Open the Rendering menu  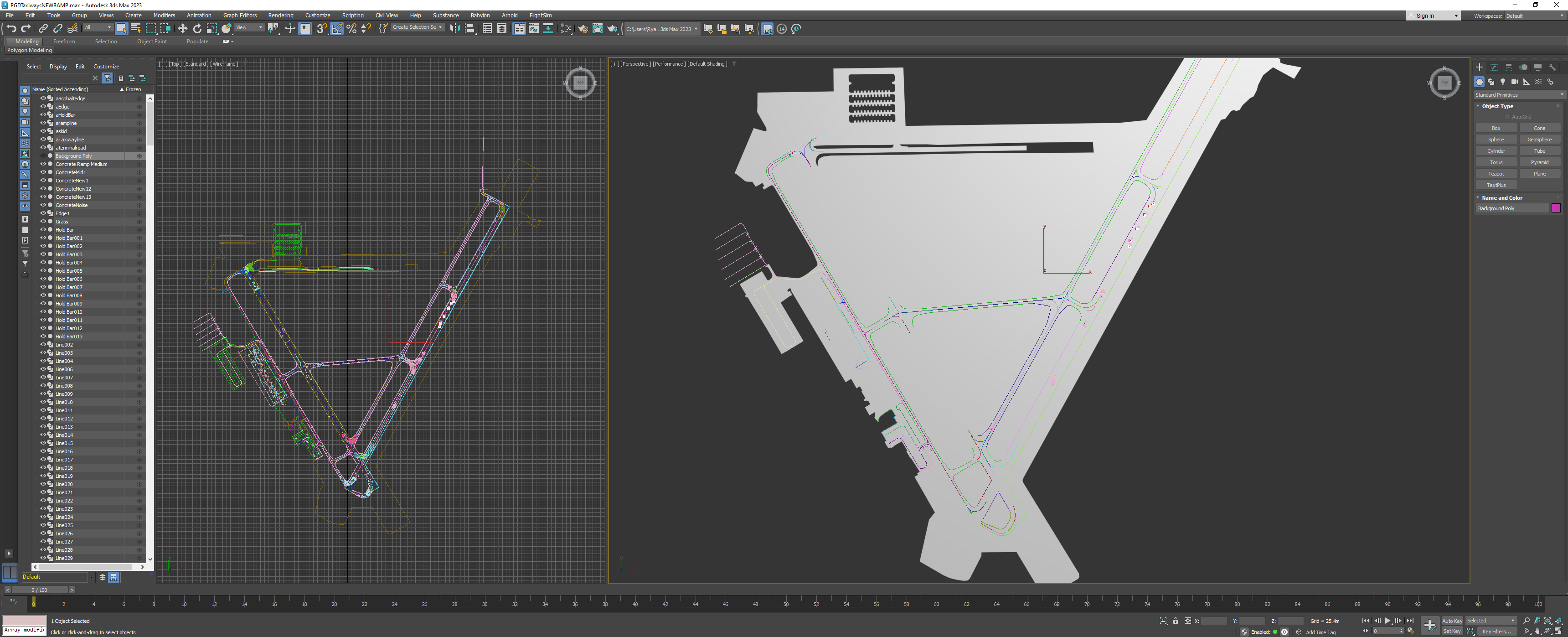point(281,15)
